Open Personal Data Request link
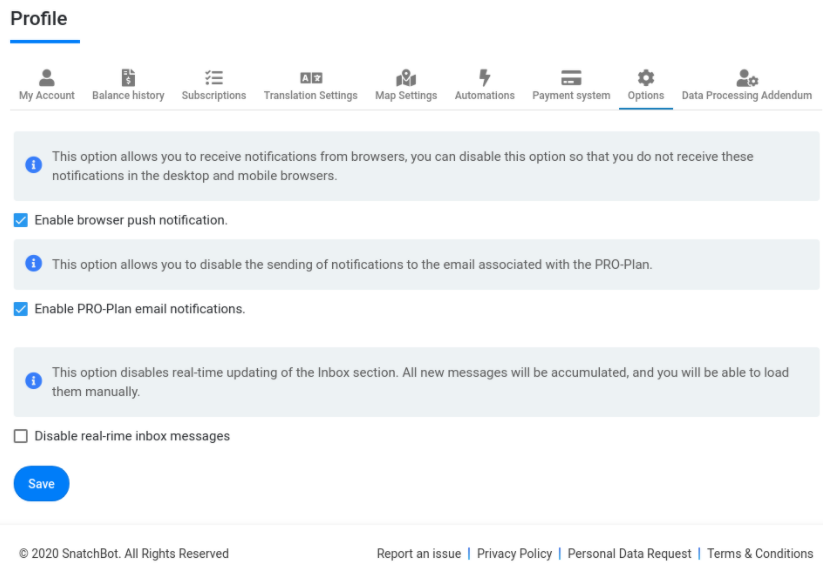Screen dimensions: 823x566 click(x=629, y=553)
